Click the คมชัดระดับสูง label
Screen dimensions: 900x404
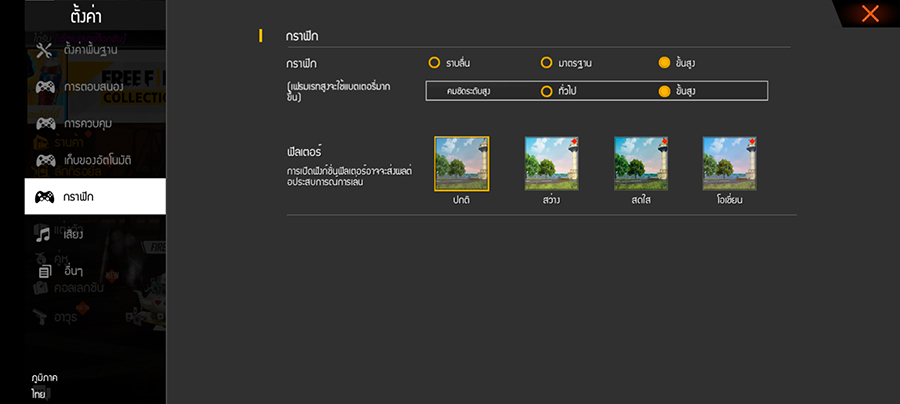click(x=475, y=91)
